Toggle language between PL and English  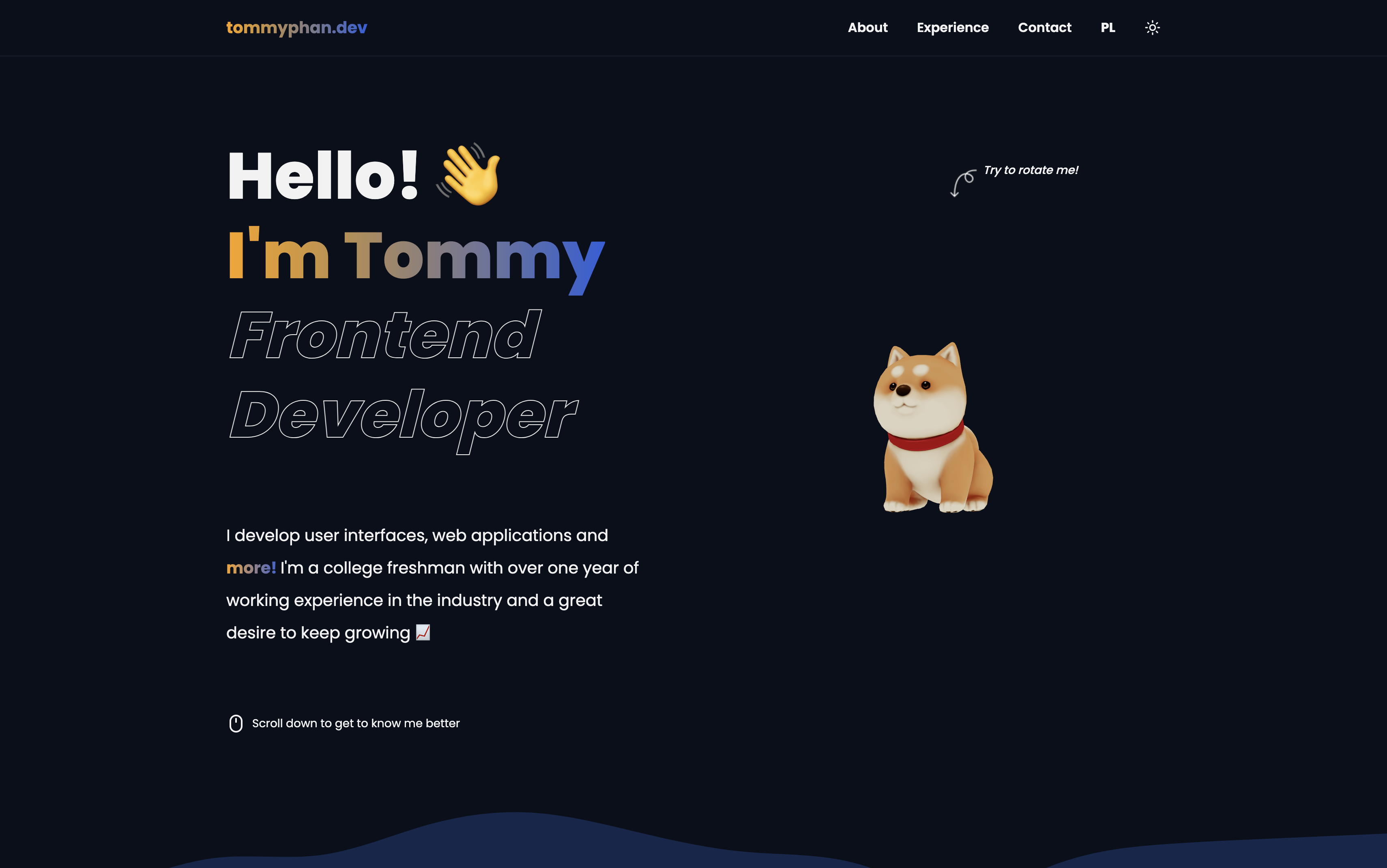click(x=1108, y=27)
